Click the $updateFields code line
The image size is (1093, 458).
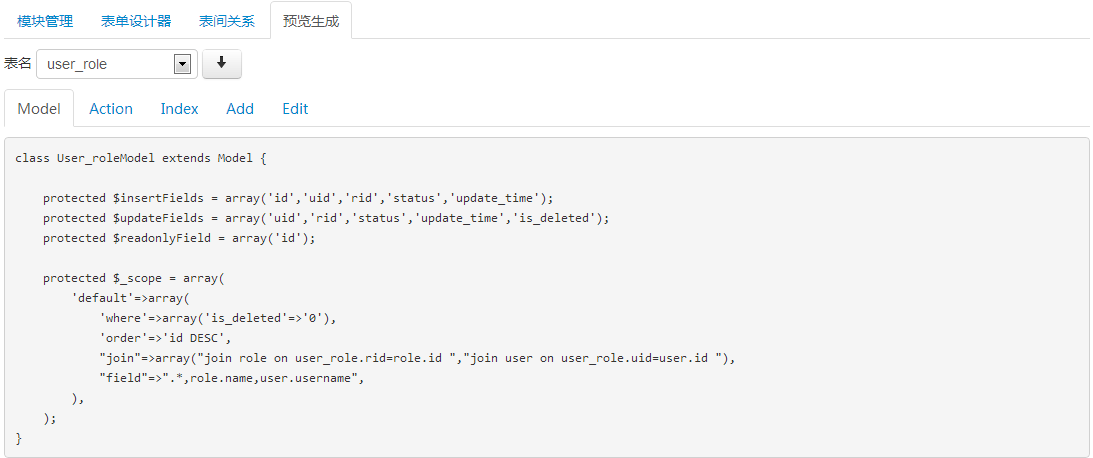(325, 218)
